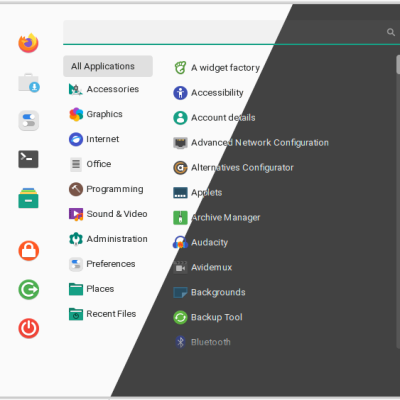Click the Account details user icon
Screen dimensions: 400x400
[180, 118]
